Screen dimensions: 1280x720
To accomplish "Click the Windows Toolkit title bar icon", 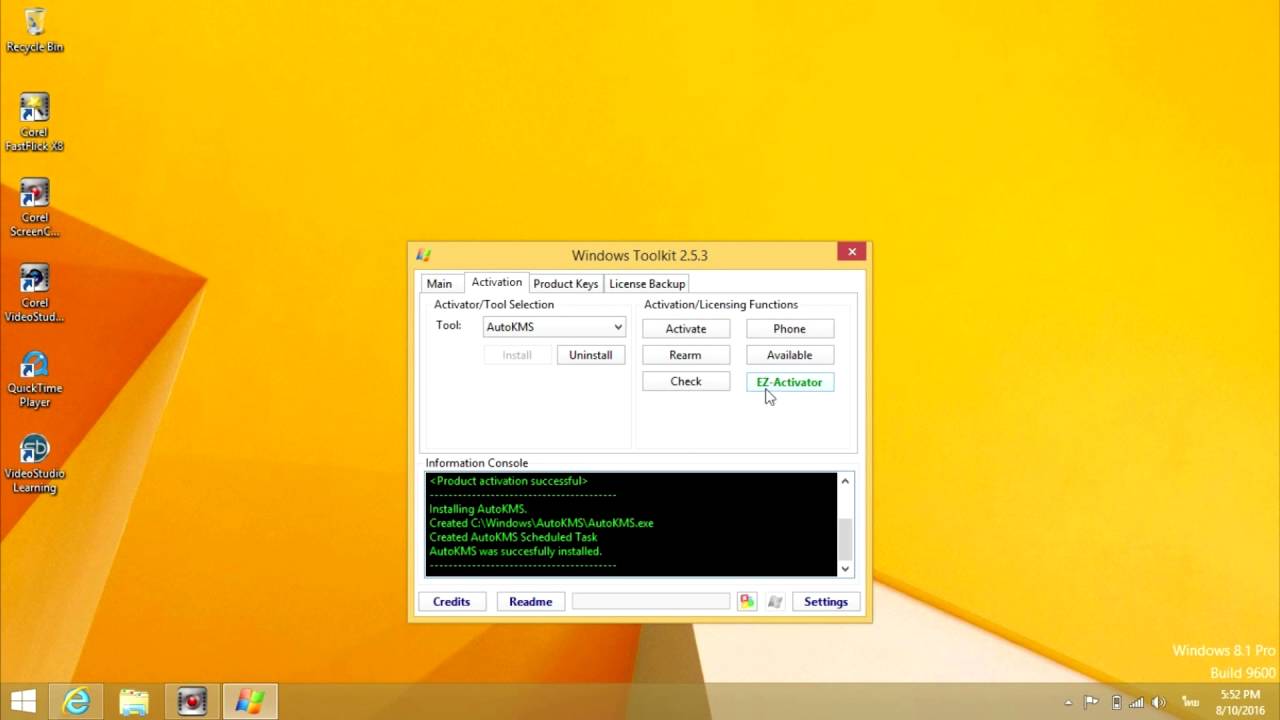I will 423,254.
